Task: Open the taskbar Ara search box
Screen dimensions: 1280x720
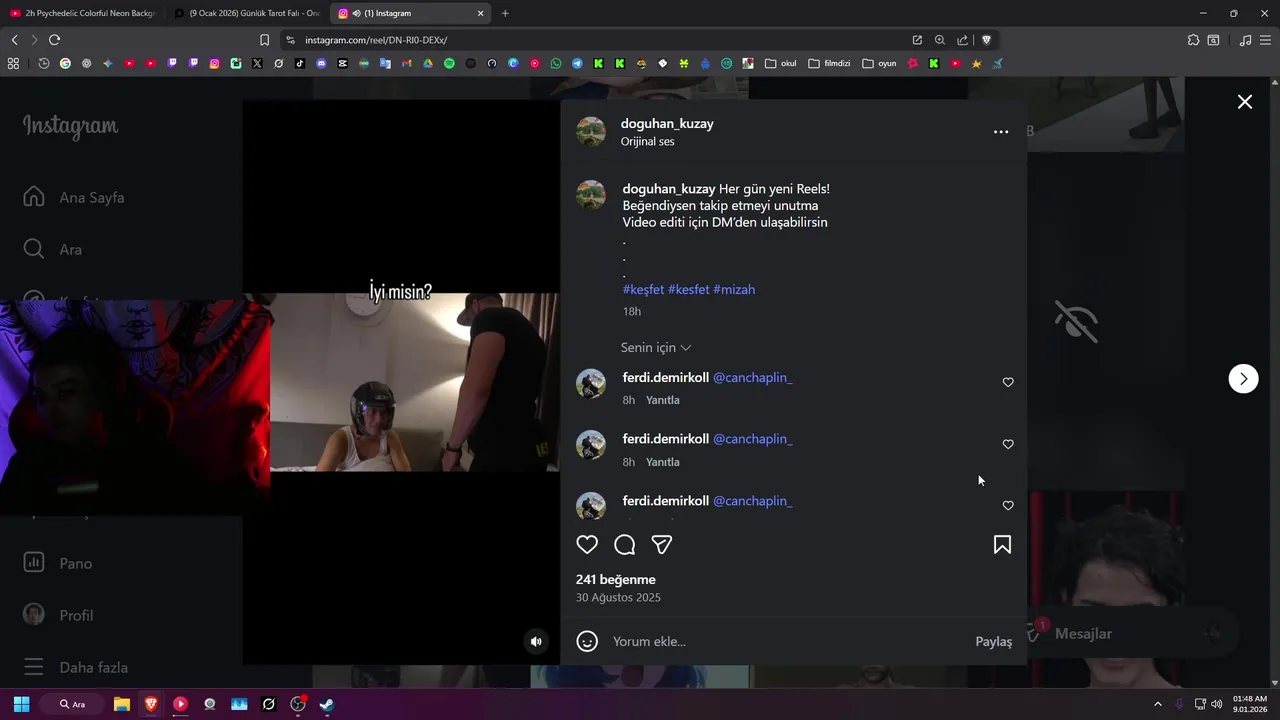Action: click(73, 704)
